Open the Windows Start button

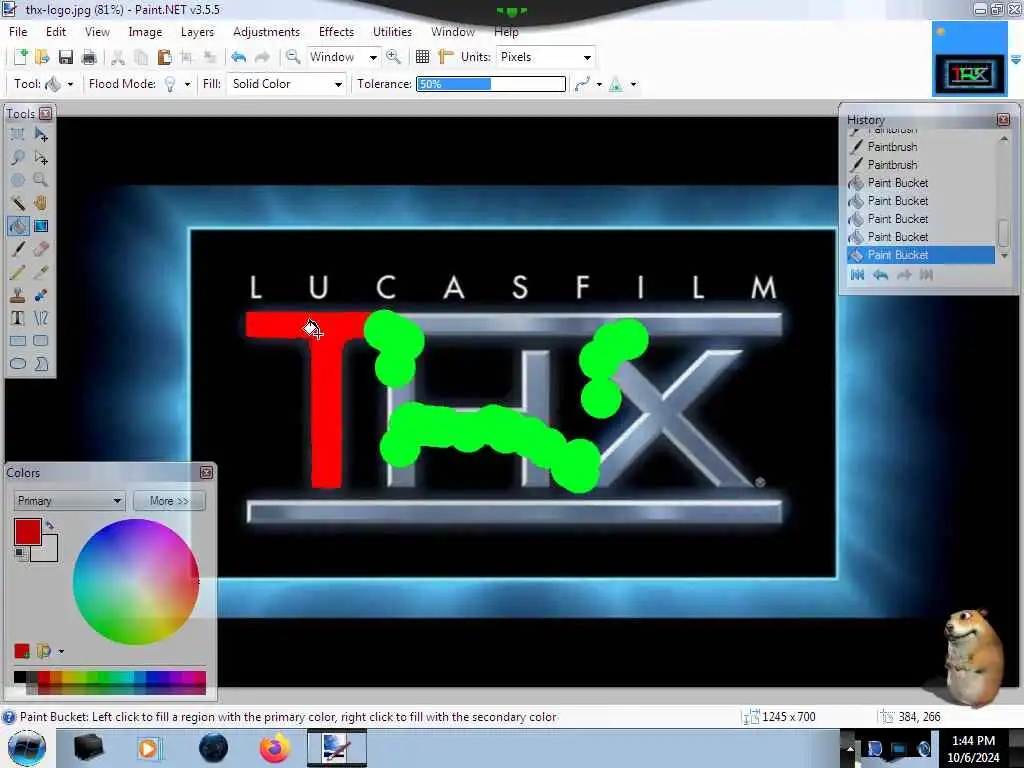27,748
